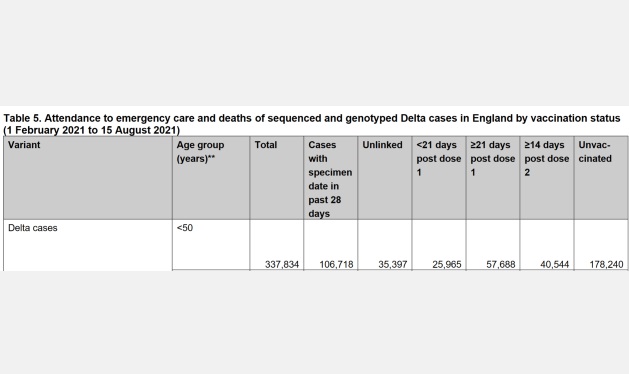Select the Total column header
This screenshot has height=374, width=629.
266,145
